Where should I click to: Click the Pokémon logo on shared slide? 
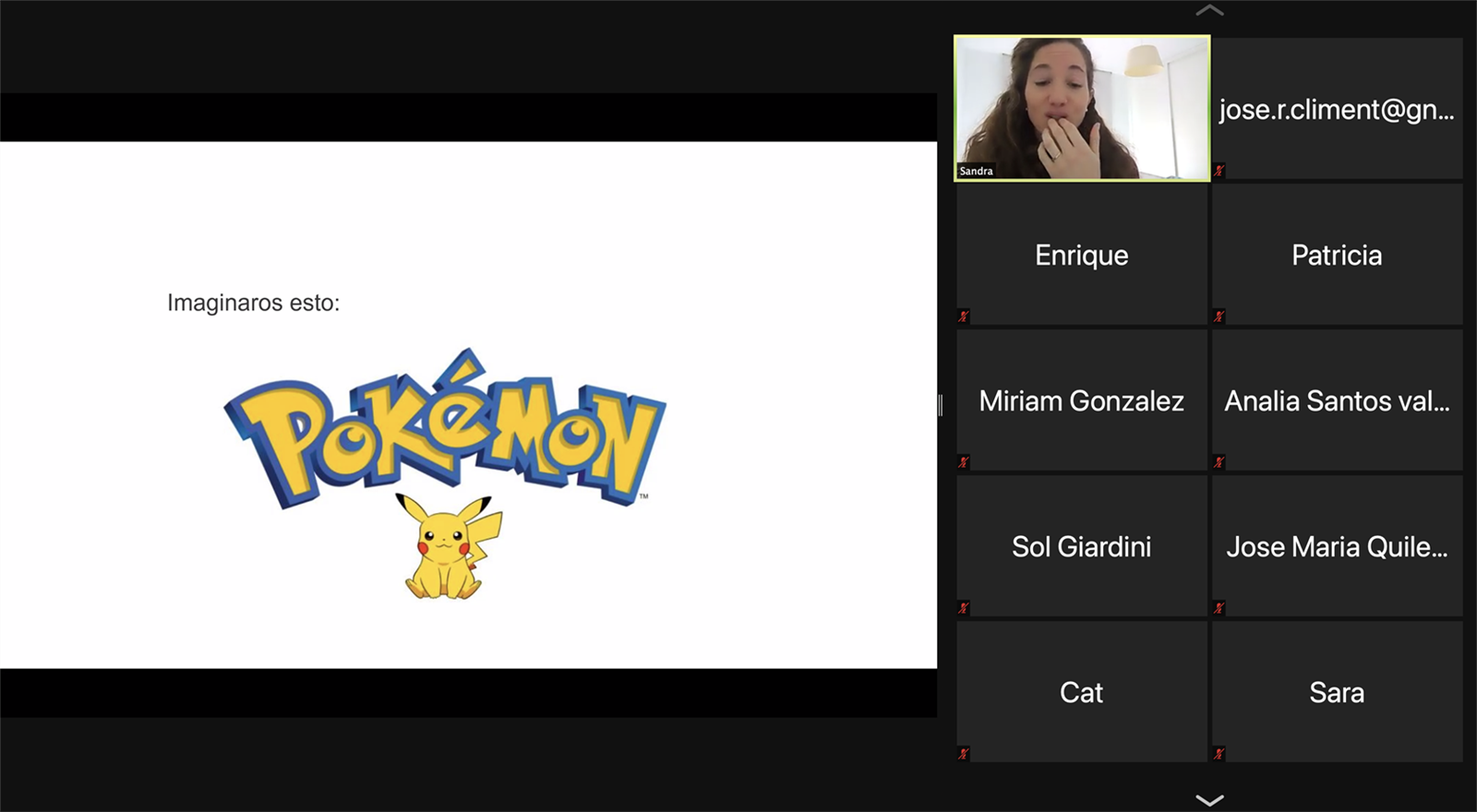[x=445, y=428]
